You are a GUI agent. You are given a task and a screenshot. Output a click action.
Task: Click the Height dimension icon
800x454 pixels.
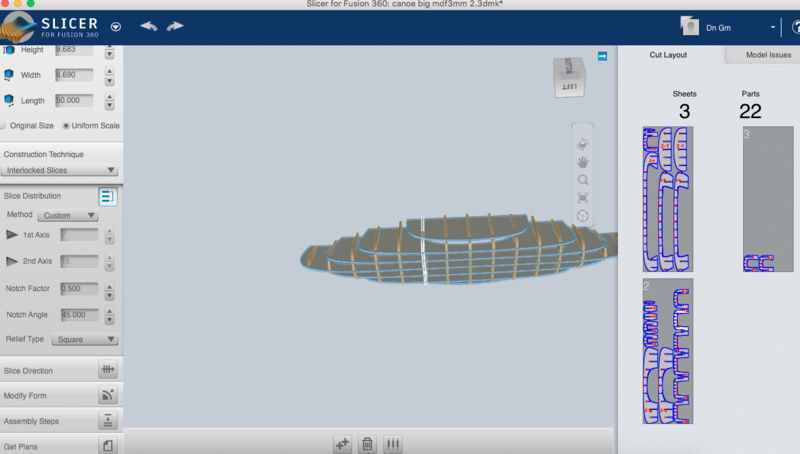click(x=9, y=50)
